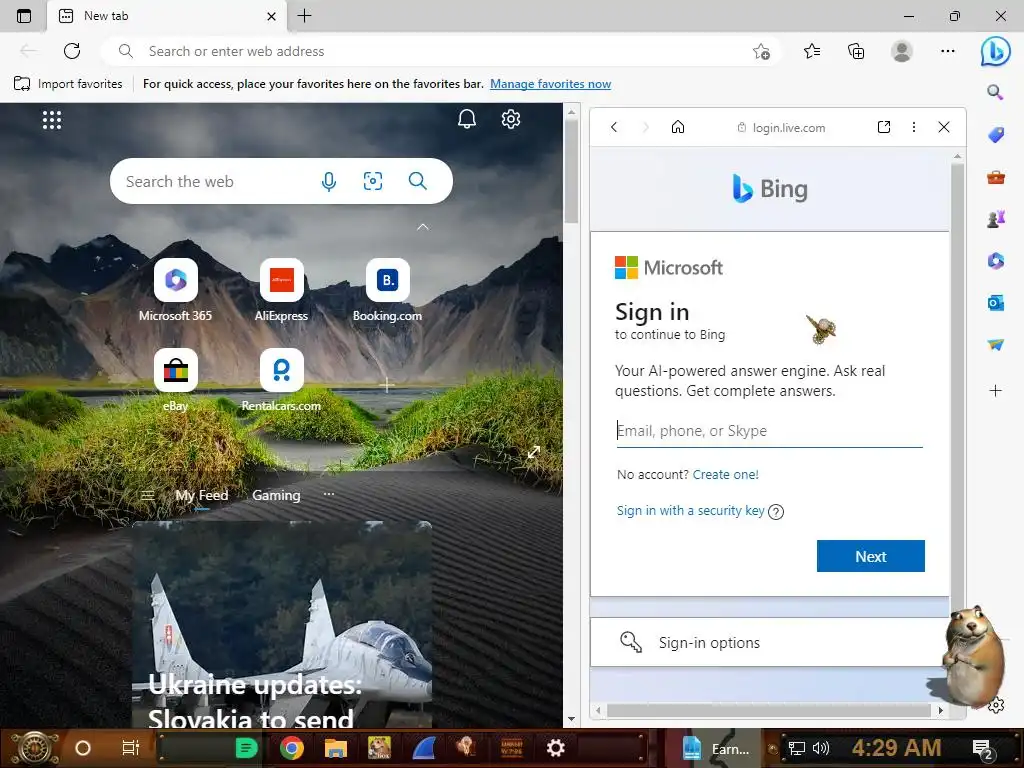This screenshot has width=1024, height=768.
Task: Open the security key help question mark
Action: click(x=776, y=511)
